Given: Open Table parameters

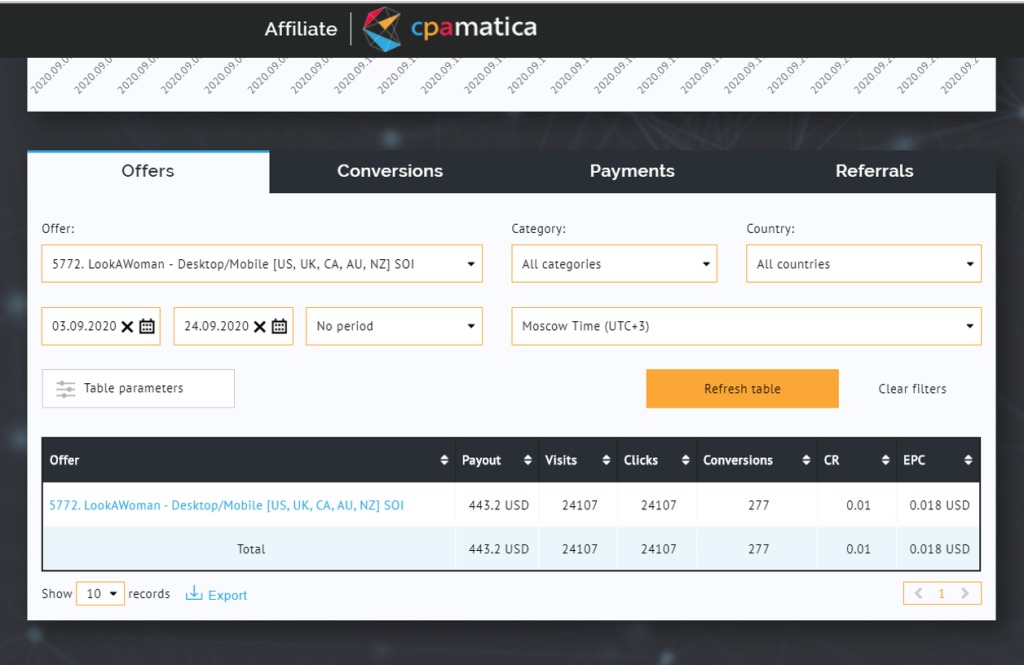Looking at the screenshot, I should pyautogui.click(x=138, y=389).
